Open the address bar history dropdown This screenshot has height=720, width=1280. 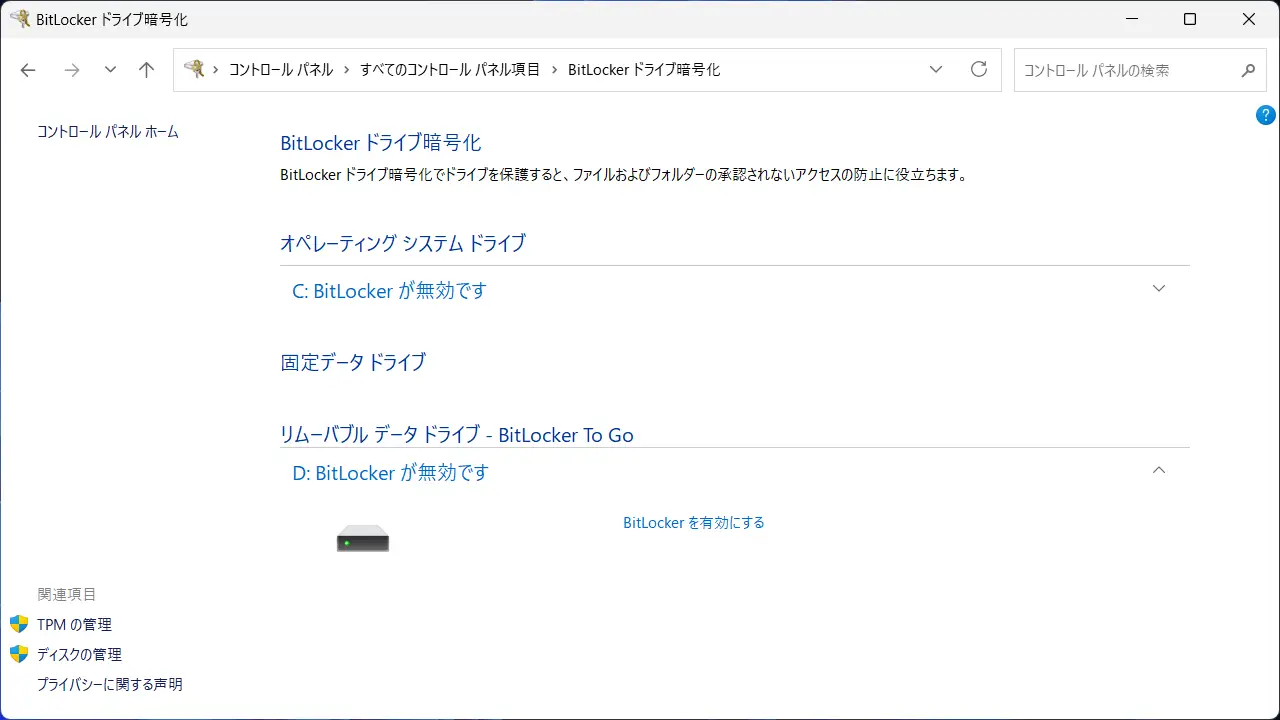936,70
